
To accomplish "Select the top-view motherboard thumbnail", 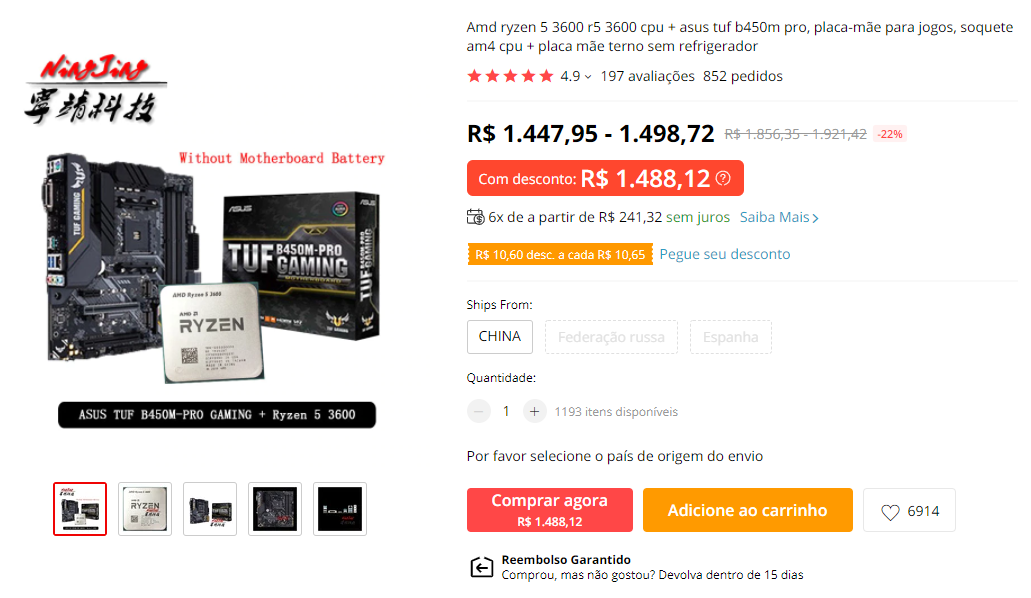I will pos(275,509).
